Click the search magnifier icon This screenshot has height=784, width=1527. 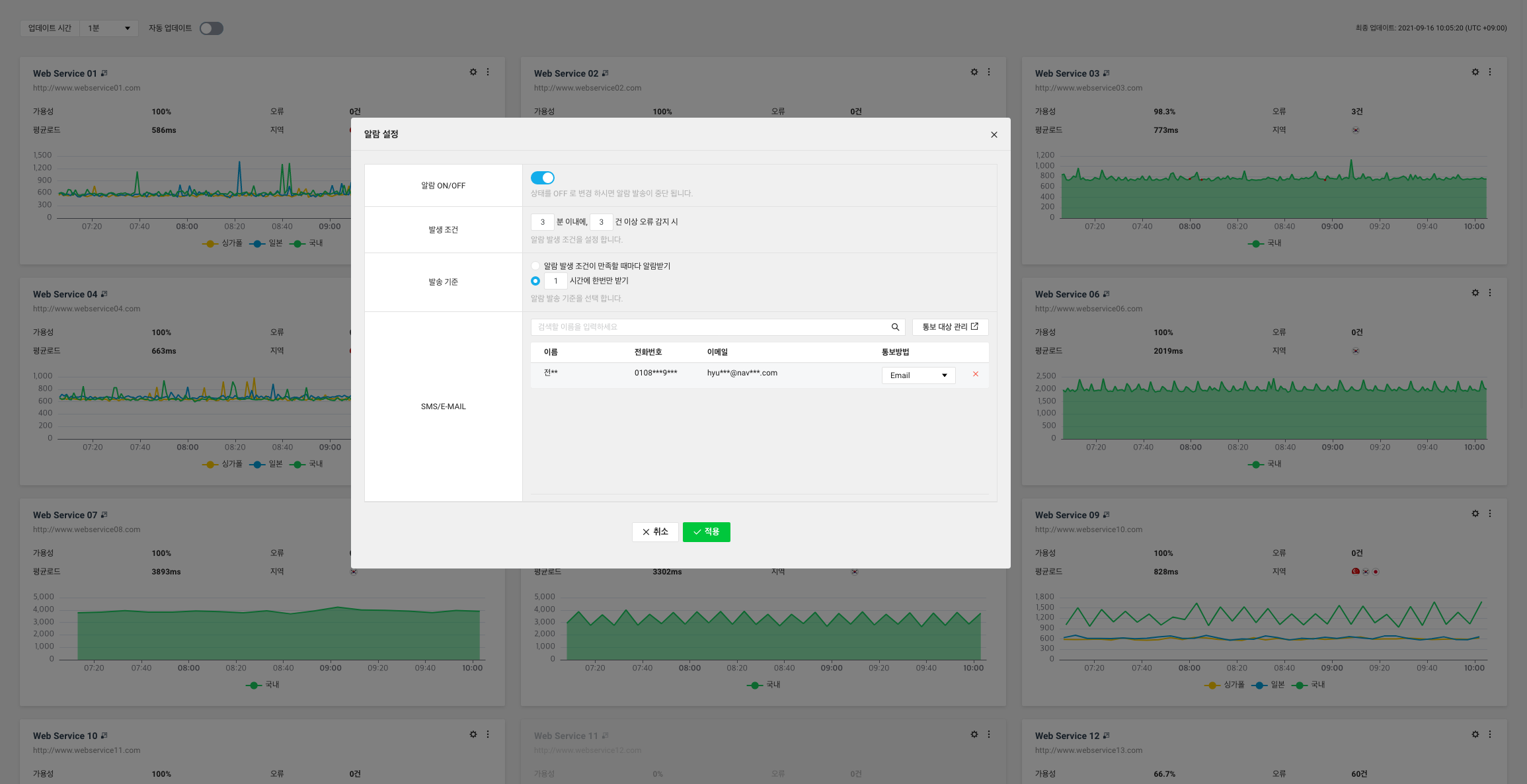[x=895, y=327]
